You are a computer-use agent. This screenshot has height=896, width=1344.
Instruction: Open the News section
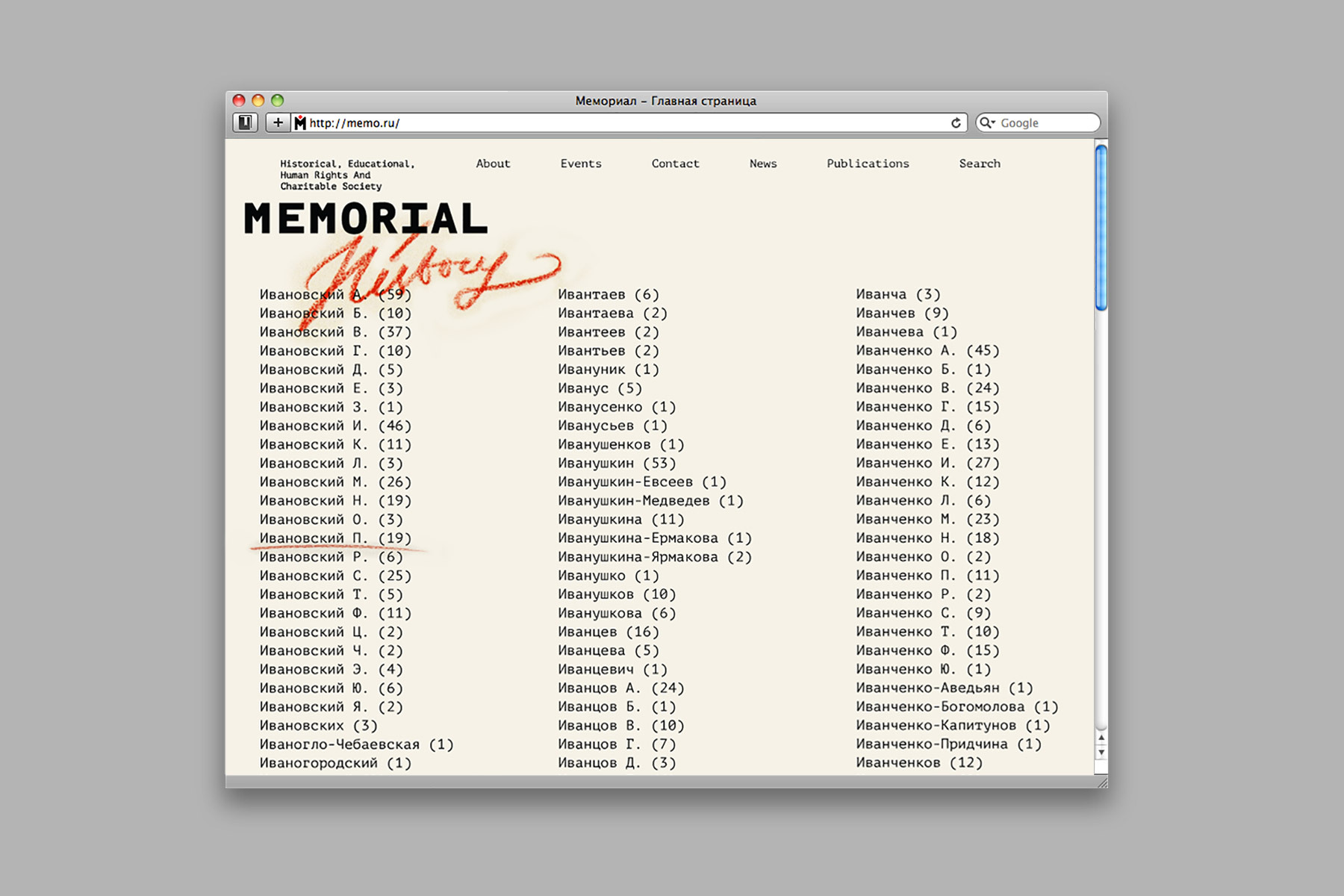coord(763,164)
